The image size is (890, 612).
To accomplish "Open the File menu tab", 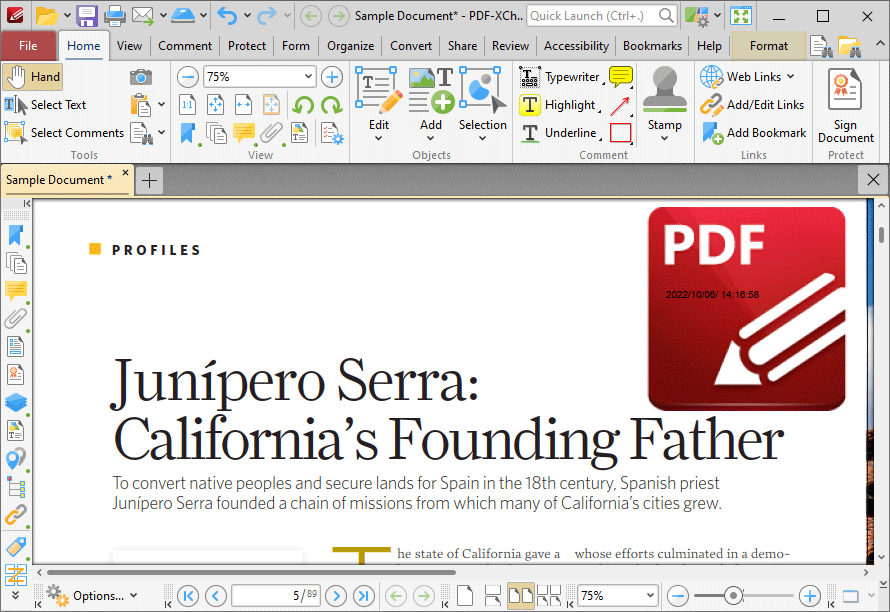I will click(x=28, y=46).
